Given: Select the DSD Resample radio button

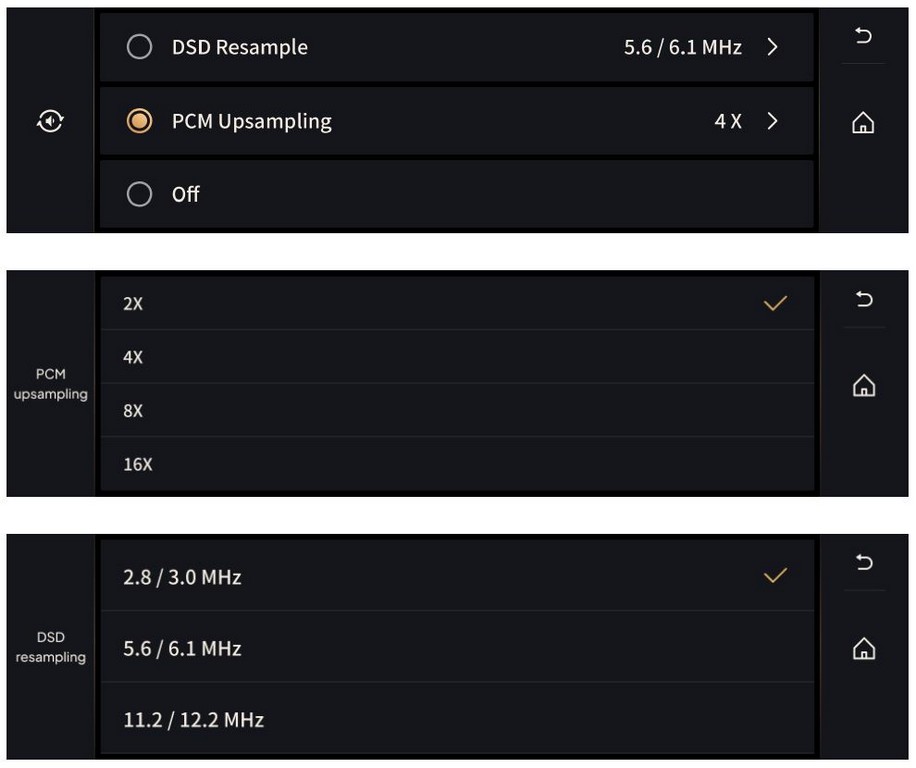Looking at the screenshot, I should point(140,47).
